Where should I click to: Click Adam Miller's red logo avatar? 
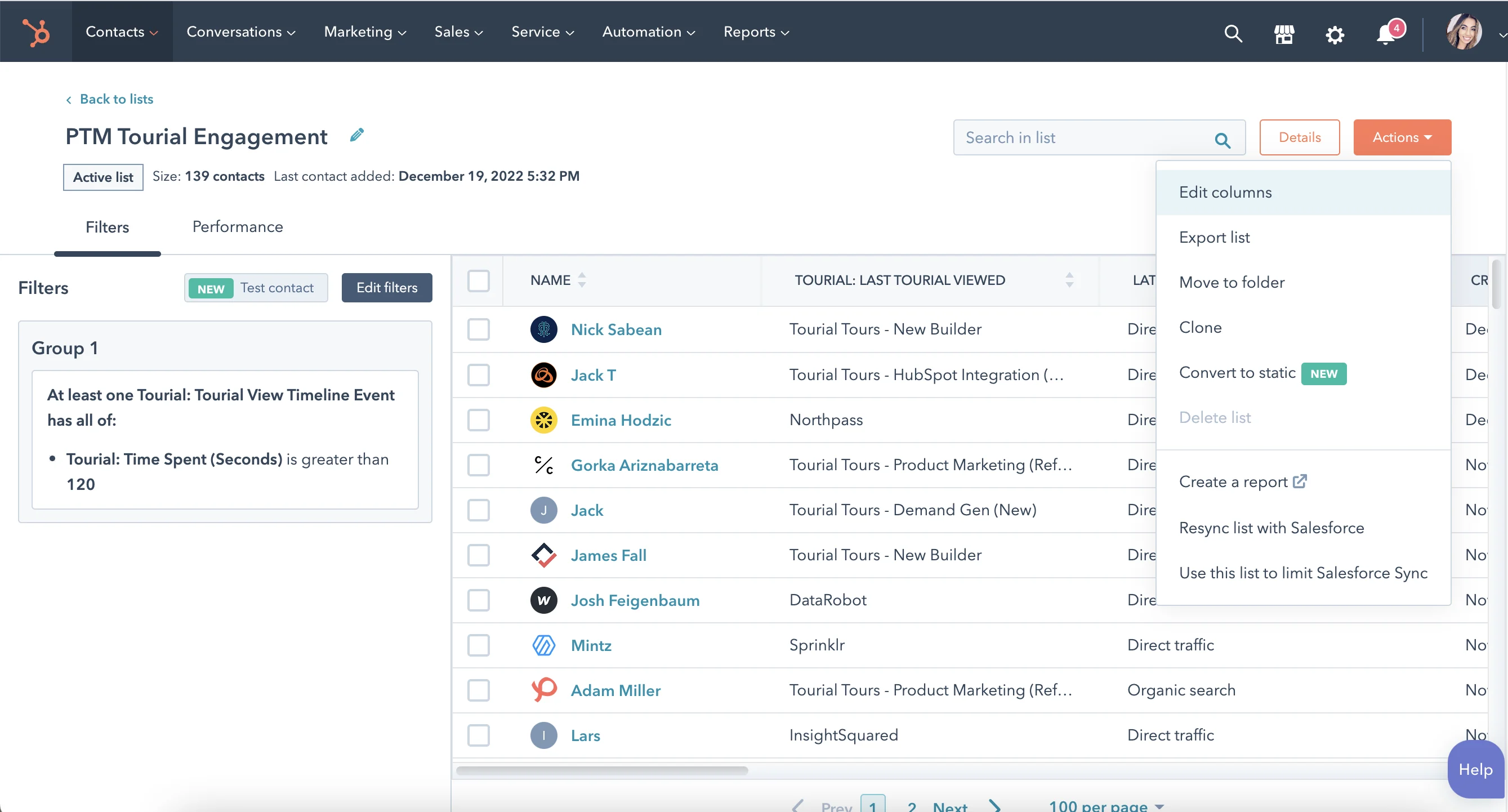point(543,690)
